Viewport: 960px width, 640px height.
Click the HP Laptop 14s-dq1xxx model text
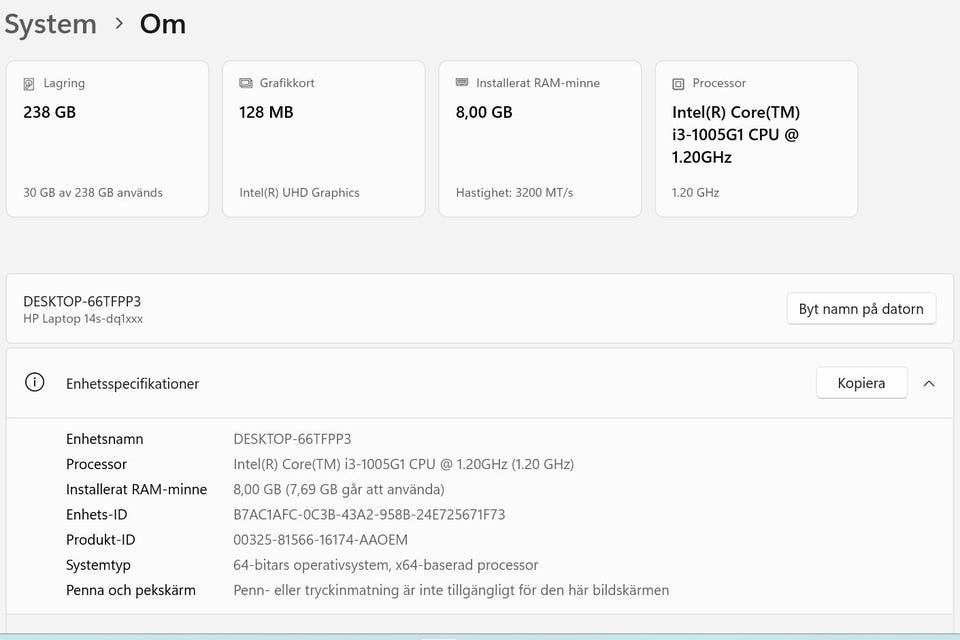click(x=83, y=319)
